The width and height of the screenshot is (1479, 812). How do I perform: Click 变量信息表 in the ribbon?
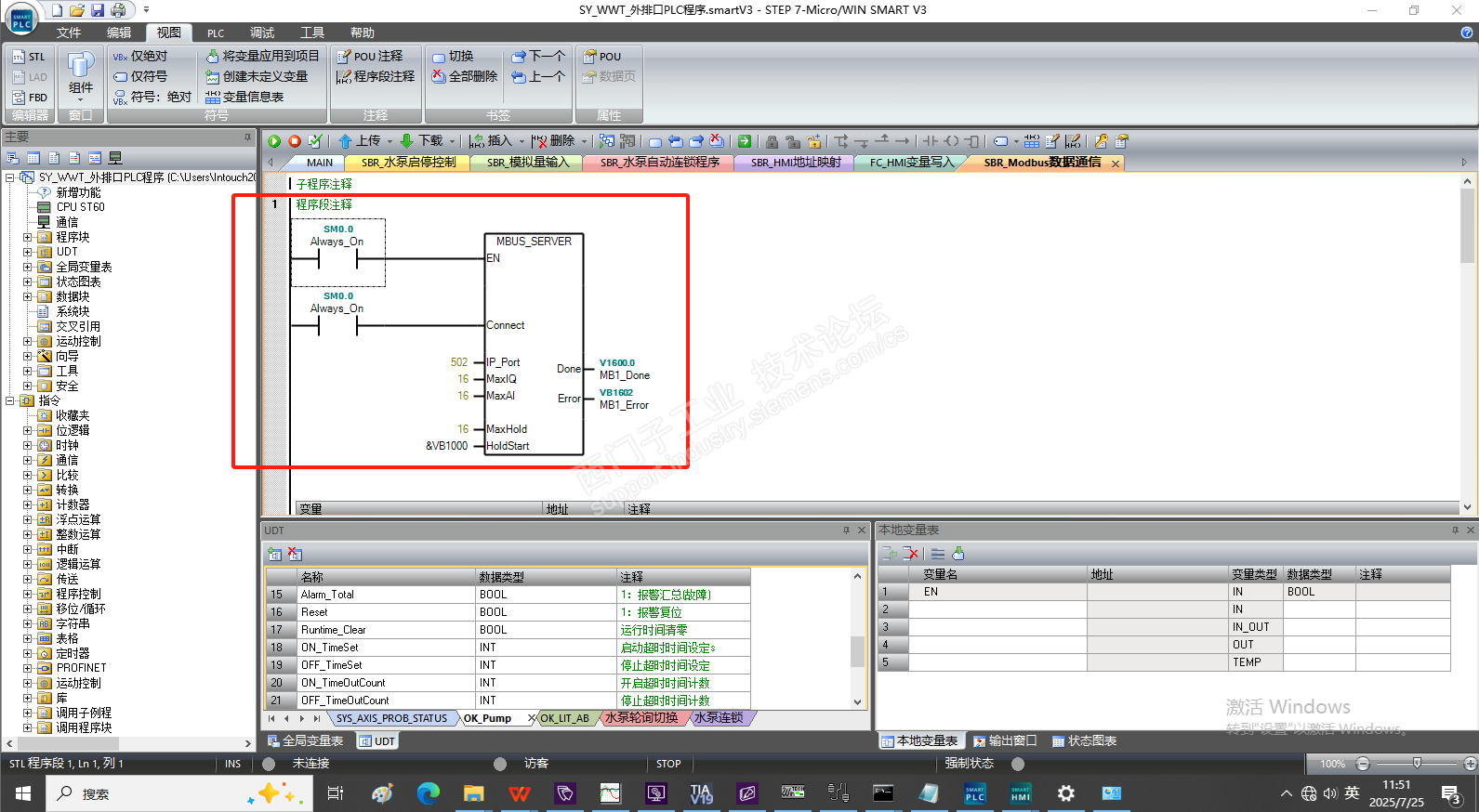tap(244, 97)
